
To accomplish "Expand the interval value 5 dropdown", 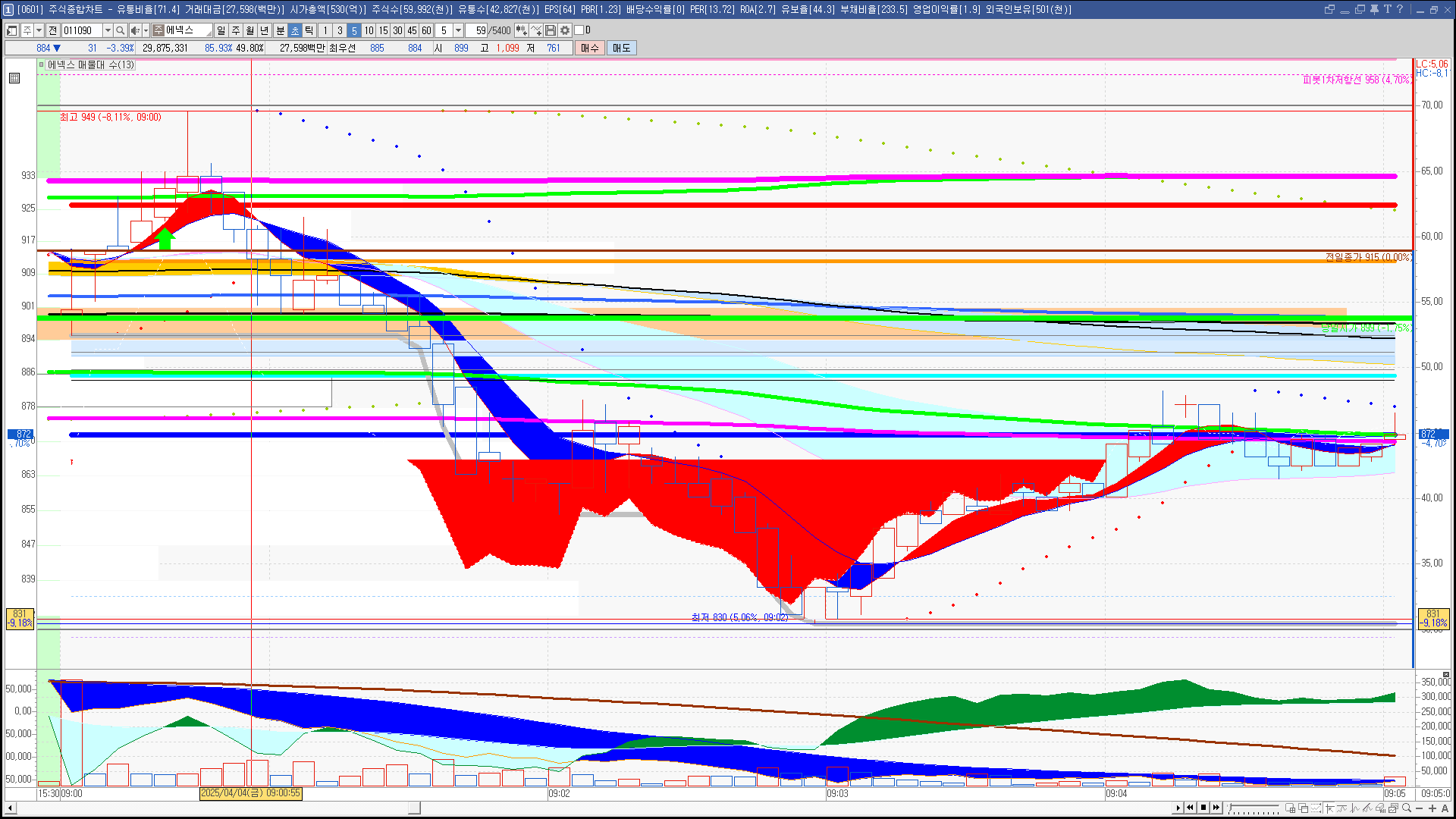I will coord(458,30).
